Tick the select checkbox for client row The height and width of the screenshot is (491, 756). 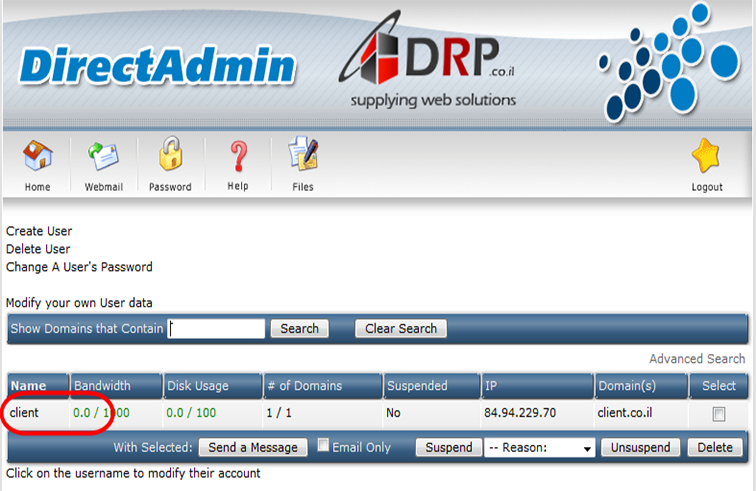pos(717,414)
